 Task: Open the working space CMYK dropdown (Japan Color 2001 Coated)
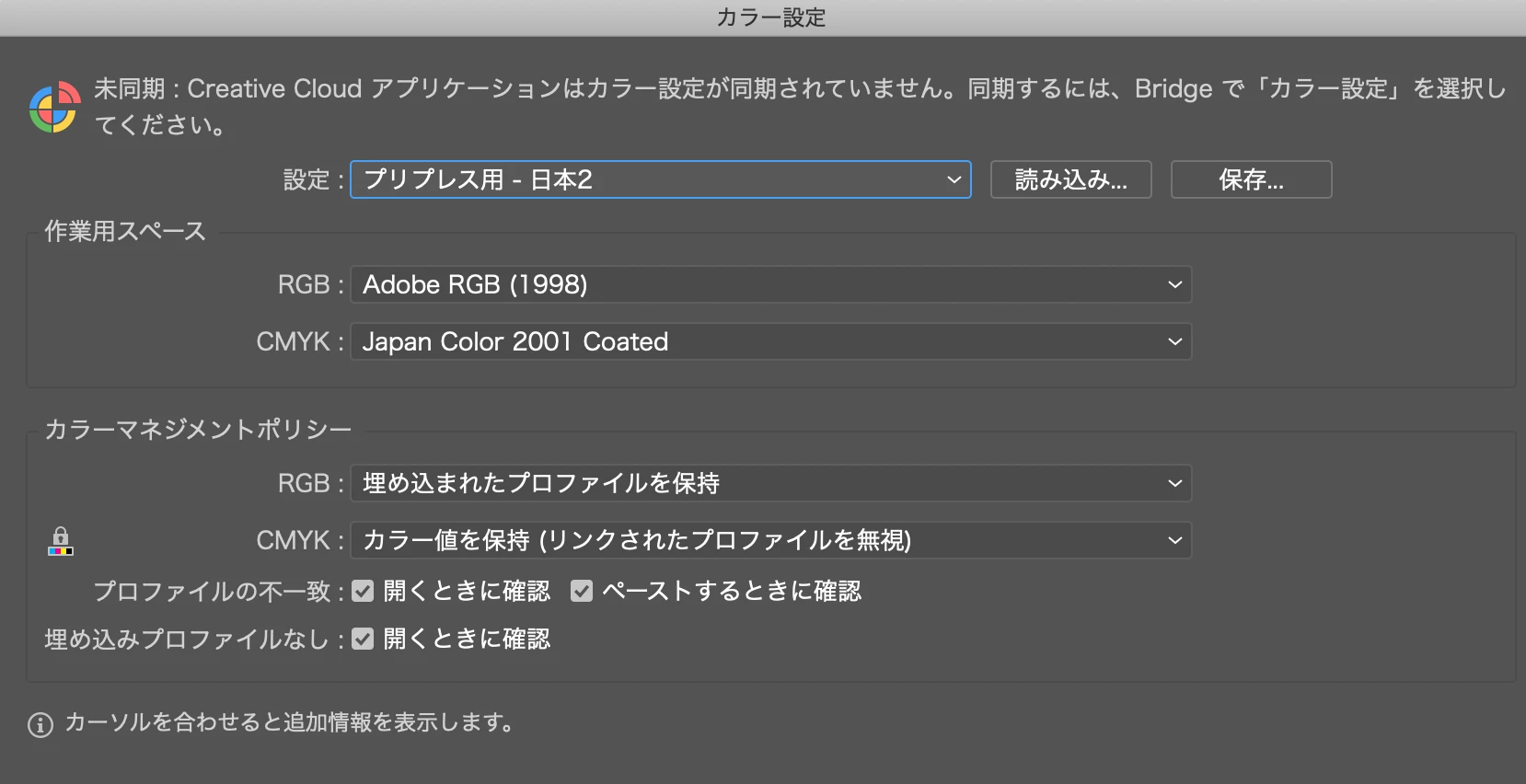tap(770, 341)
